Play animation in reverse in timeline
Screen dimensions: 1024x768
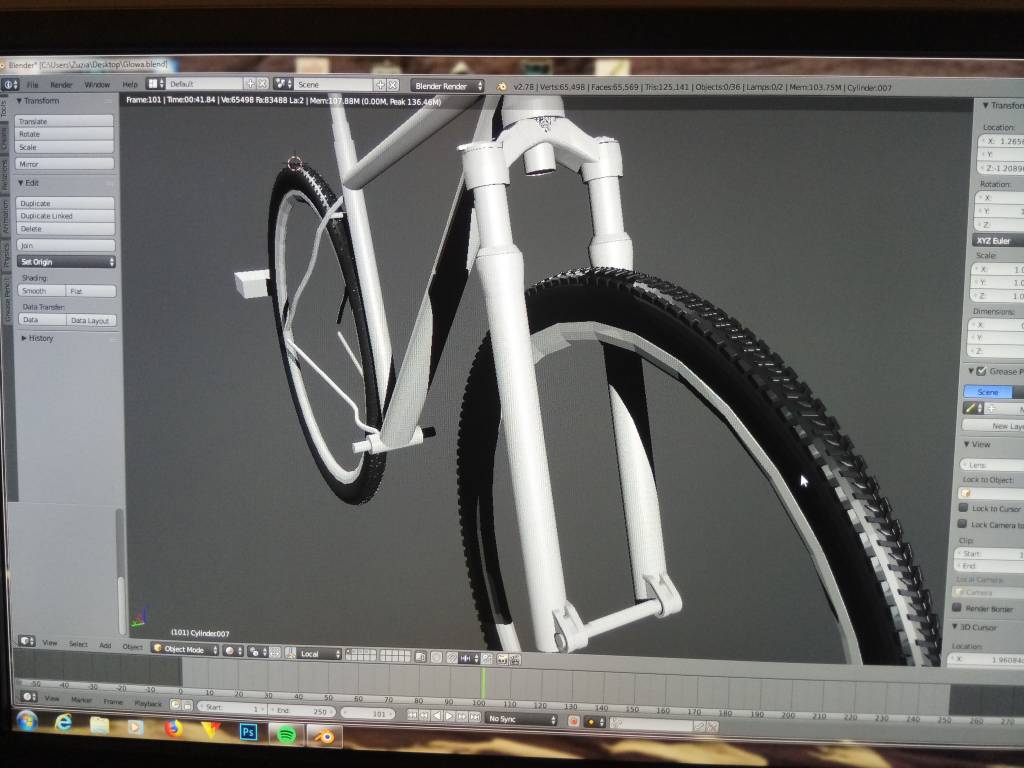[x=437, y=716]
